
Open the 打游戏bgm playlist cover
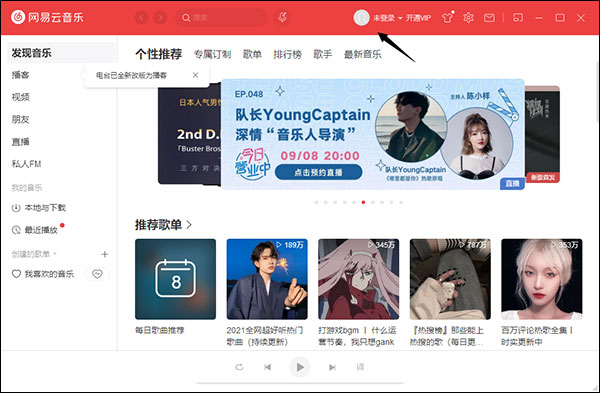pos(359,279)
